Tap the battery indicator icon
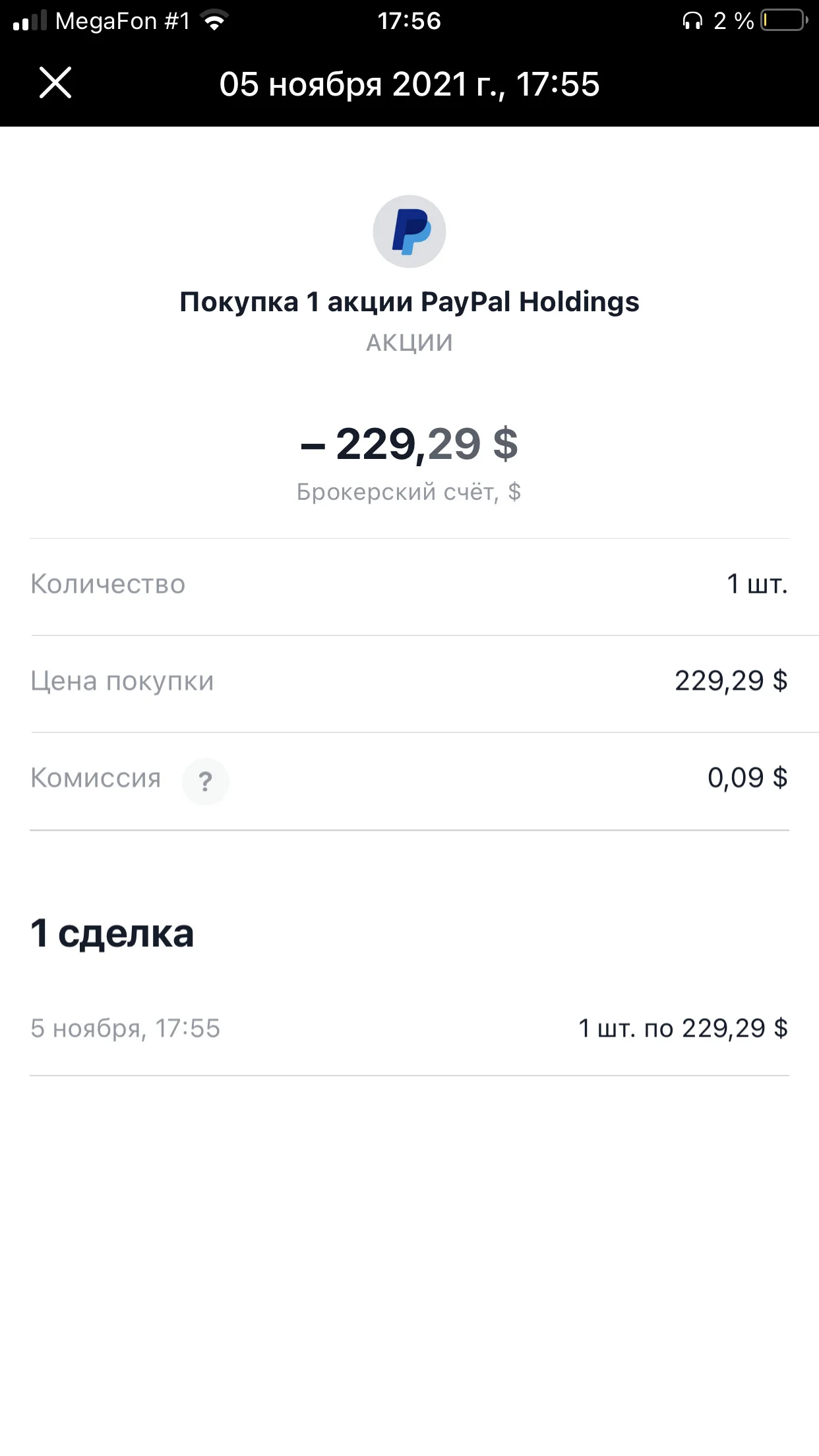 pyautogui.click(x=785, y=20)
